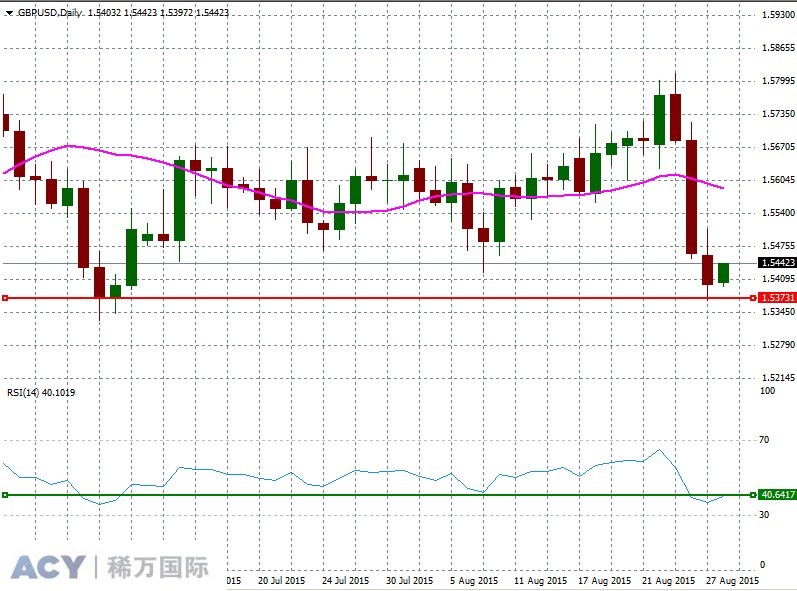Click the 1.53450 price axis label
This screenshot has height=591, width=797.
[x=778, y=312]
